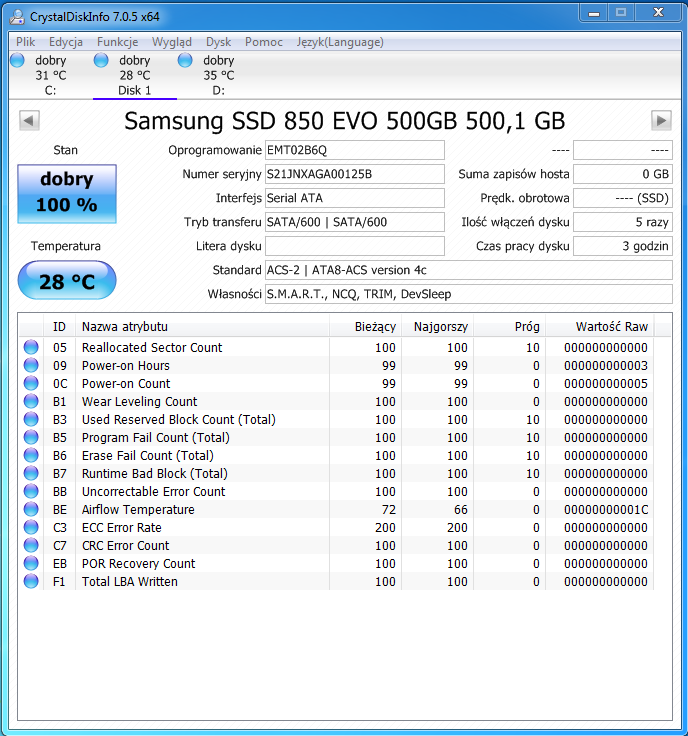Click the Własności features field
Screen dimensions: 688x736
[469, 294]
